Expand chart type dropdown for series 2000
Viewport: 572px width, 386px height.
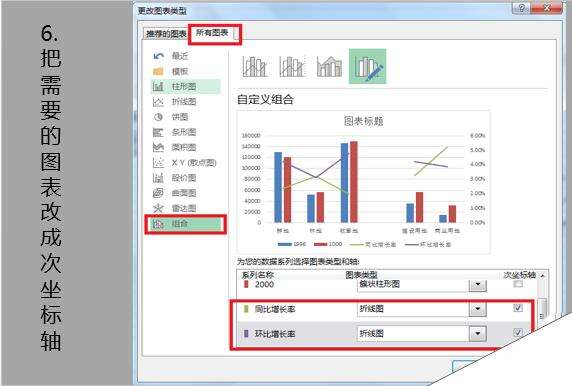point(478,285)
